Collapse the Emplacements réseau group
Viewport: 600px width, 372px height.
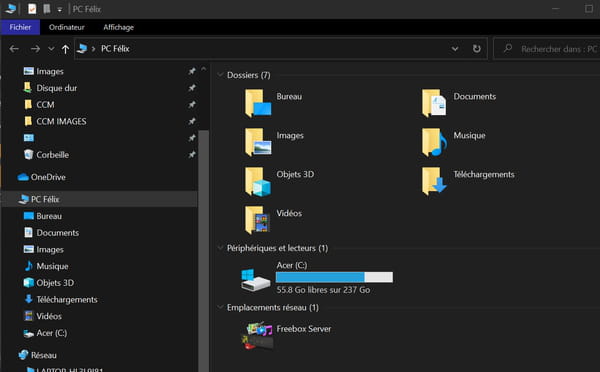click(x=220, y=307)
